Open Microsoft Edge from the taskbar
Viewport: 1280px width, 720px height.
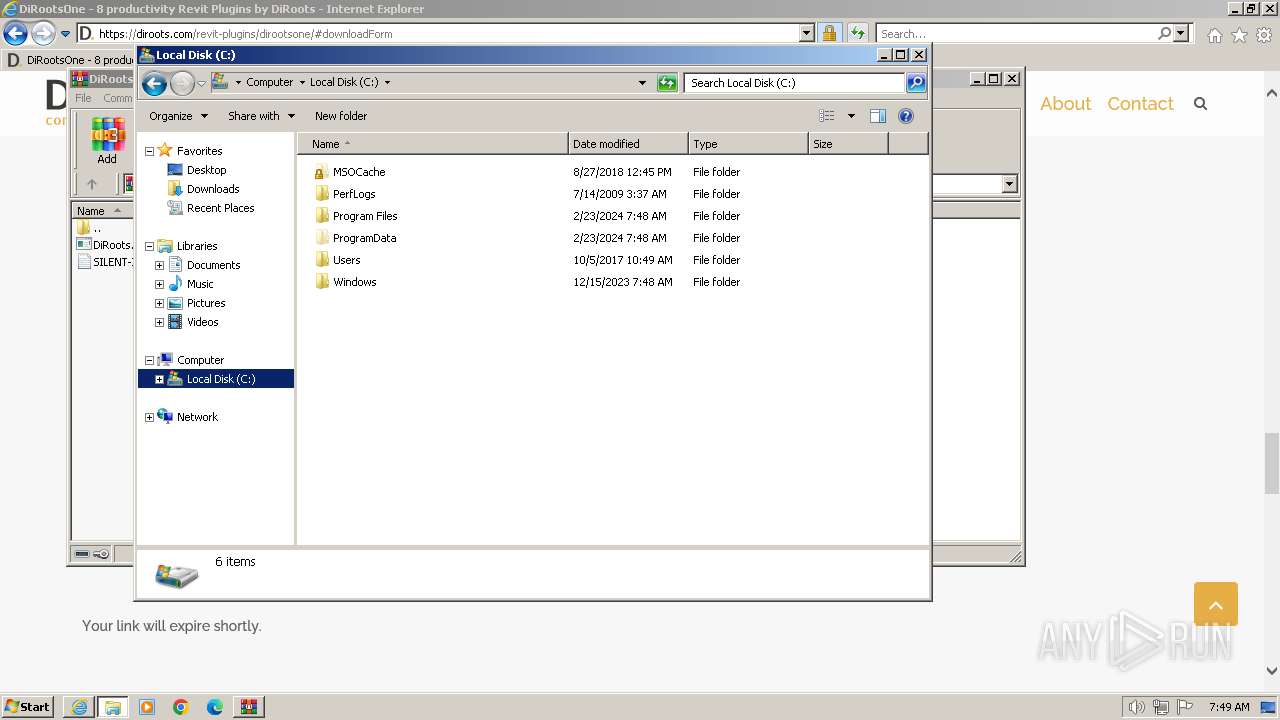[215, 707]
